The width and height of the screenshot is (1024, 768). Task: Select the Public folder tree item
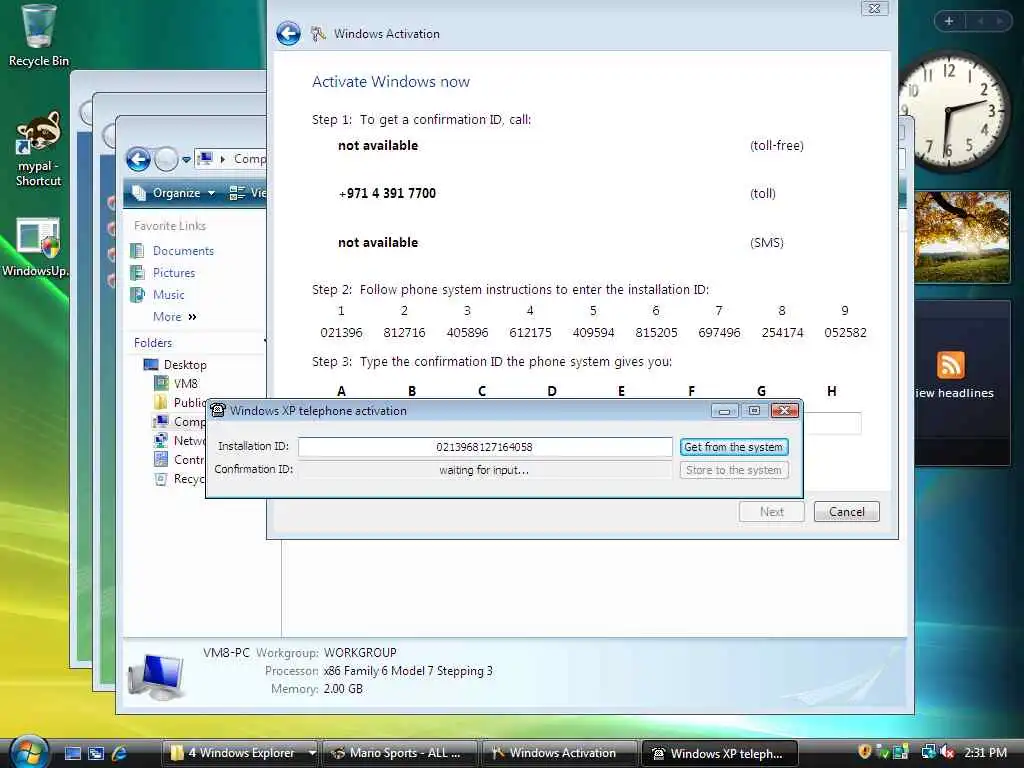[x=180, y=402]
